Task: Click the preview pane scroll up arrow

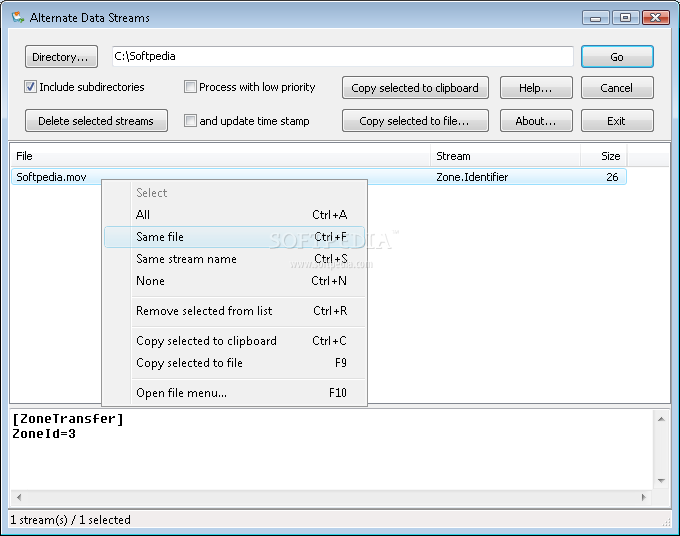Action: point(661,419)
